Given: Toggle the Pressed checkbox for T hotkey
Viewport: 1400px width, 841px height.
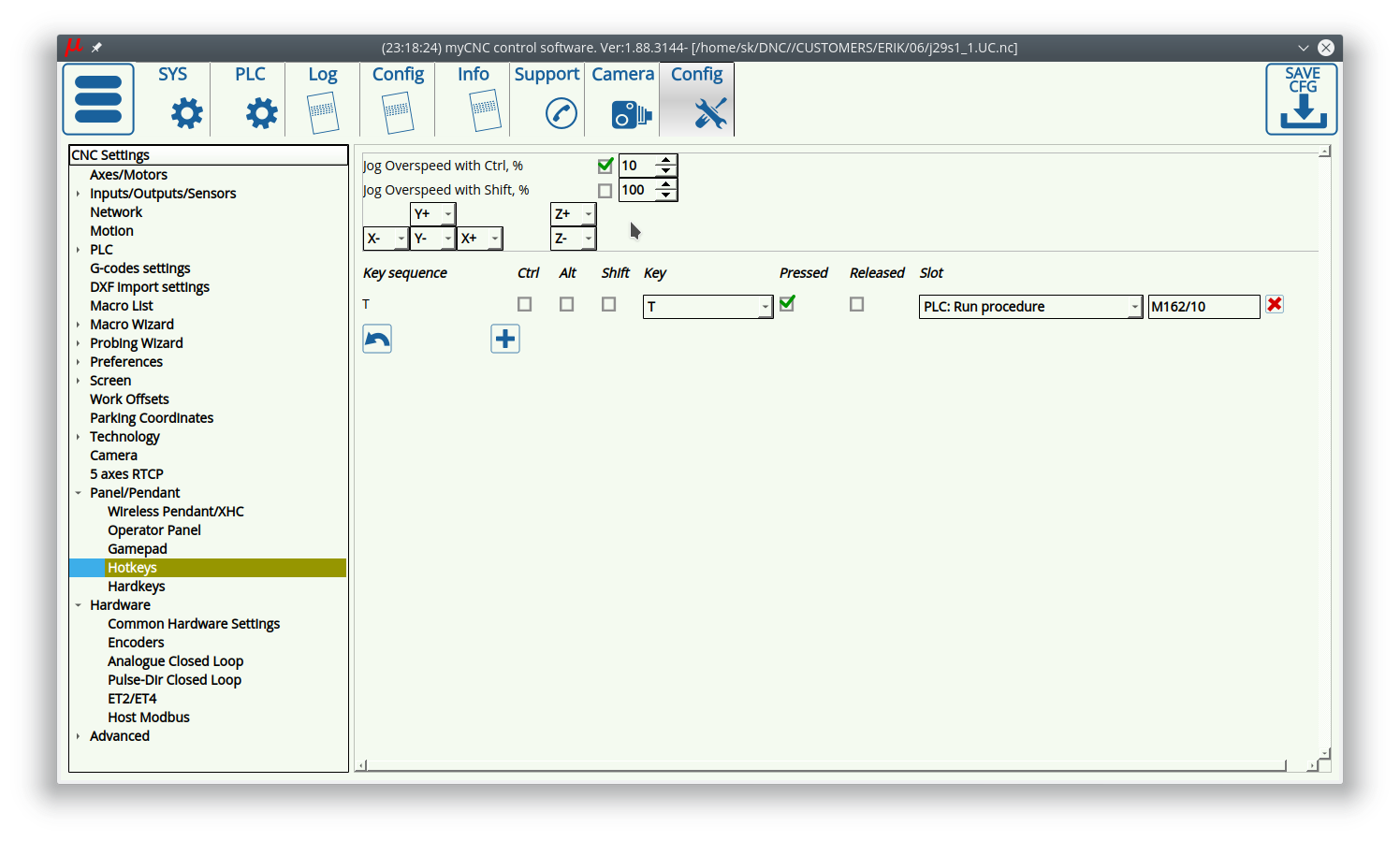Looking at the screenshot, I should point(787,303).
